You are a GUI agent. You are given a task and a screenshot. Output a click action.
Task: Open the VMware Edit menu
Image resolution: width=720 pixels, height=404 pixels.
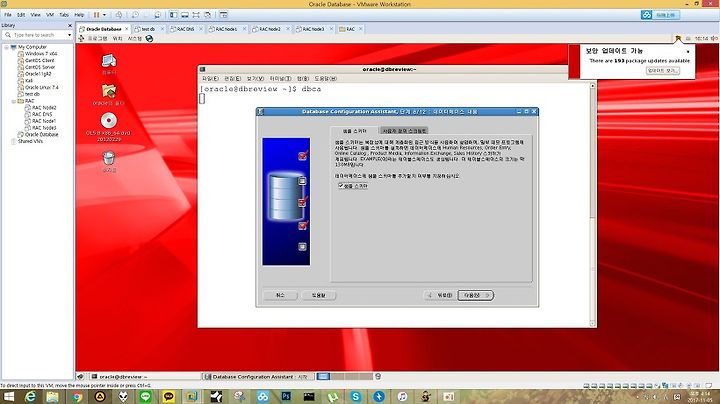(21, 15)
